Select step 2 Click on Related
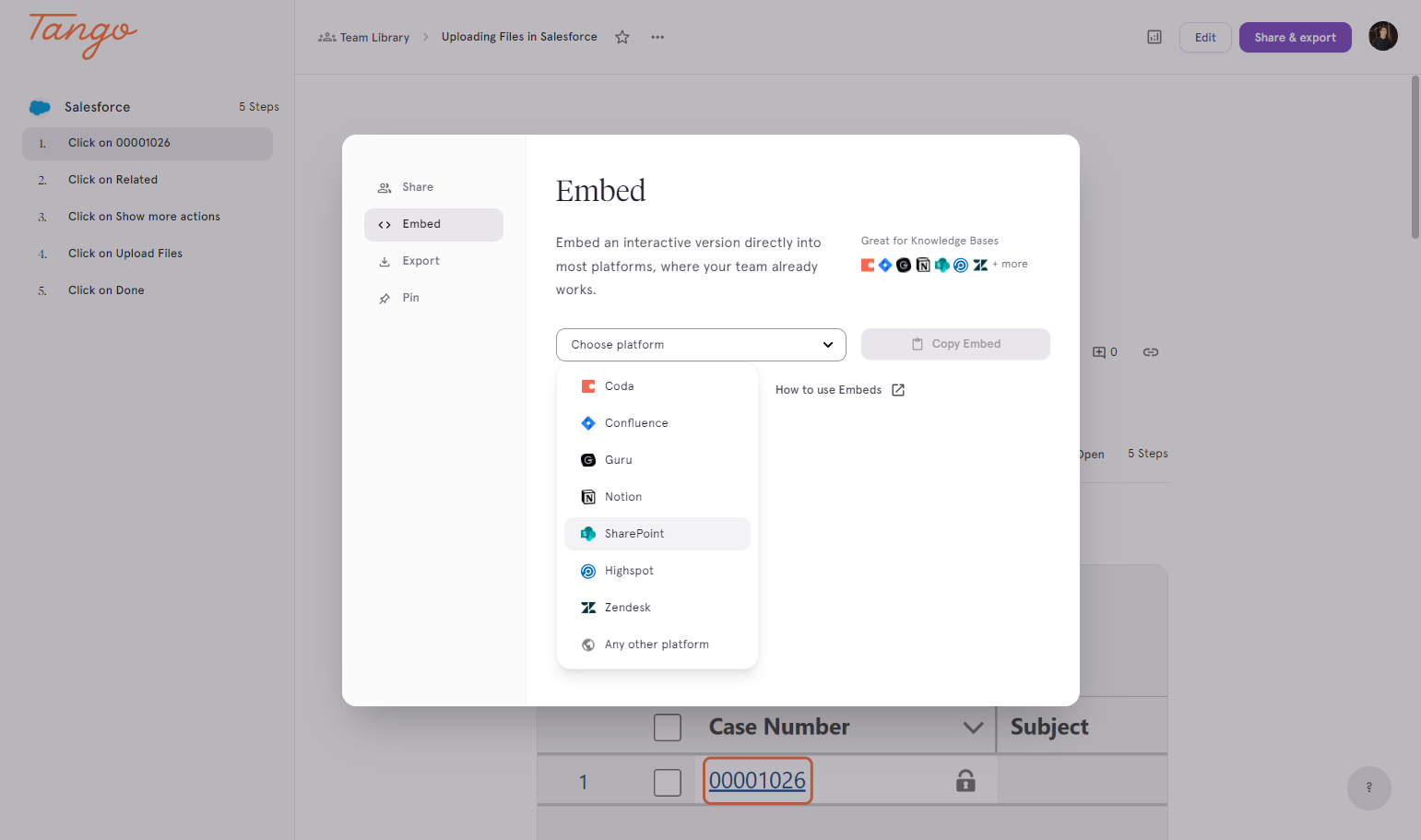This screenshot has width=1421, height=840. (148, 180)
